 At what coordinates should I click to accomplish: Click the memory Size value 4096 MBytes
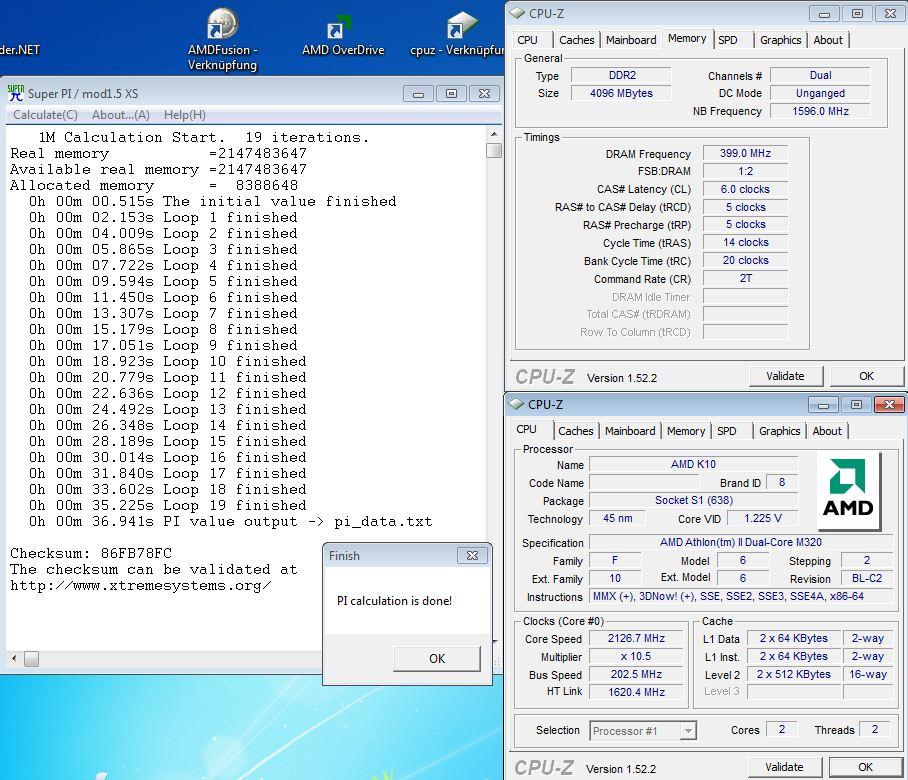621,93
